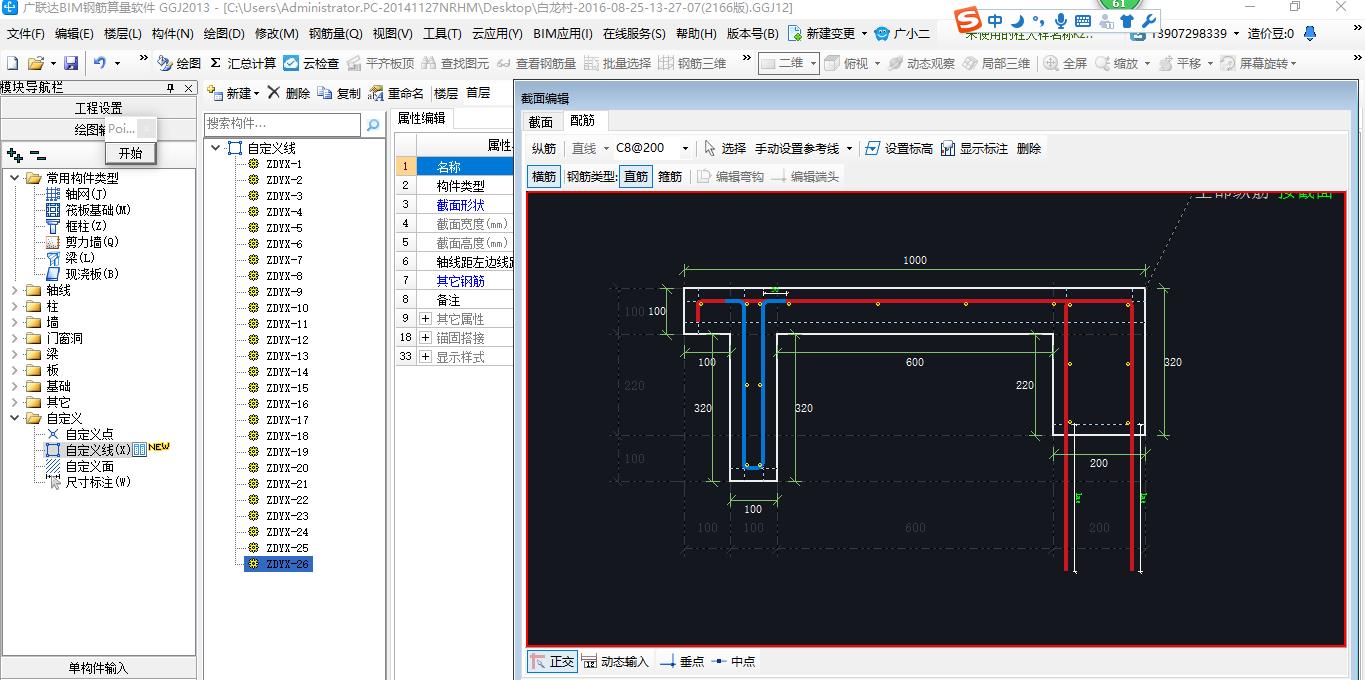Expand the 其它属性 property group

[425, 318]
